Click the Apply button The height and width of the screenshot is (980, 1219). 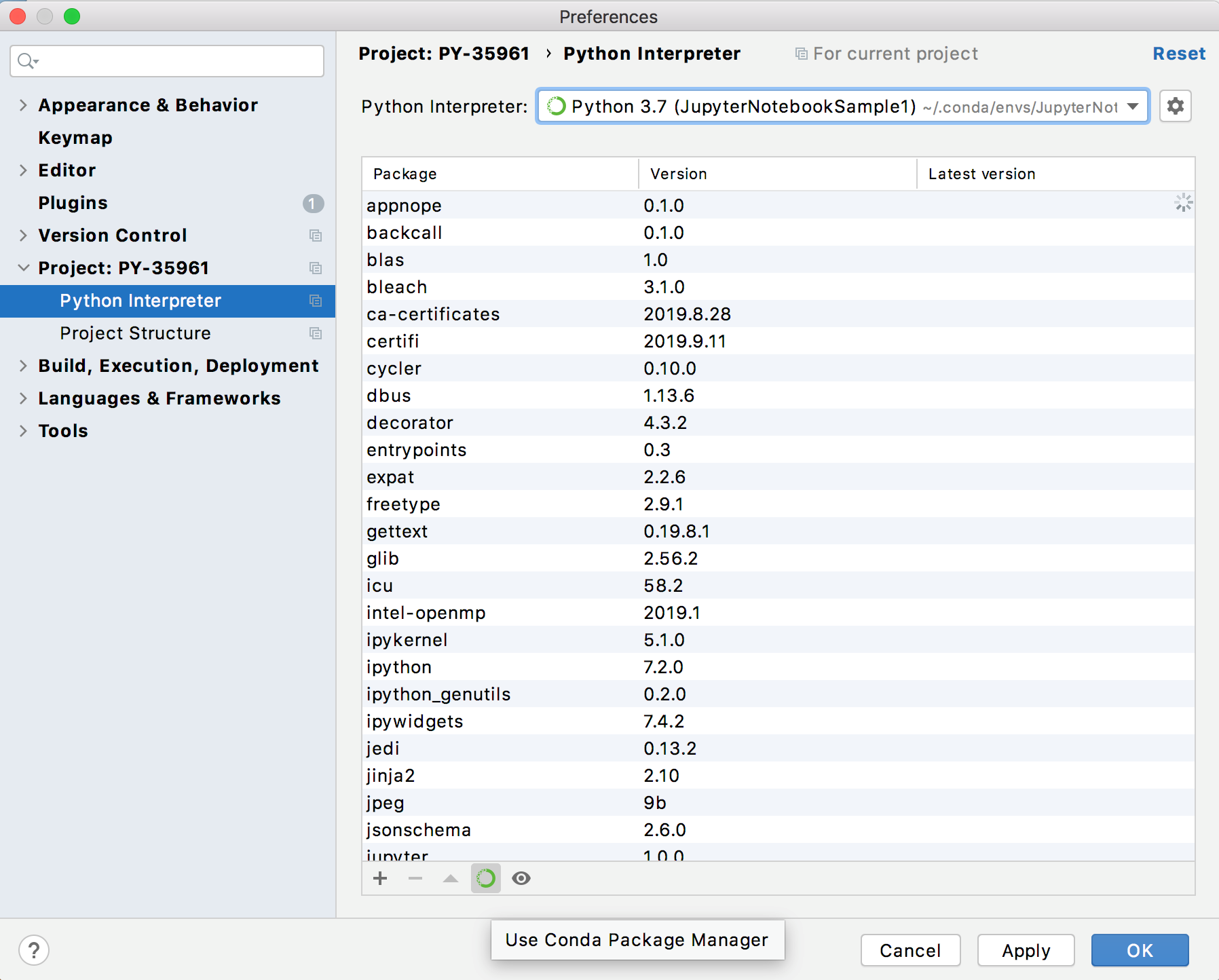[x=1026, y=950]
